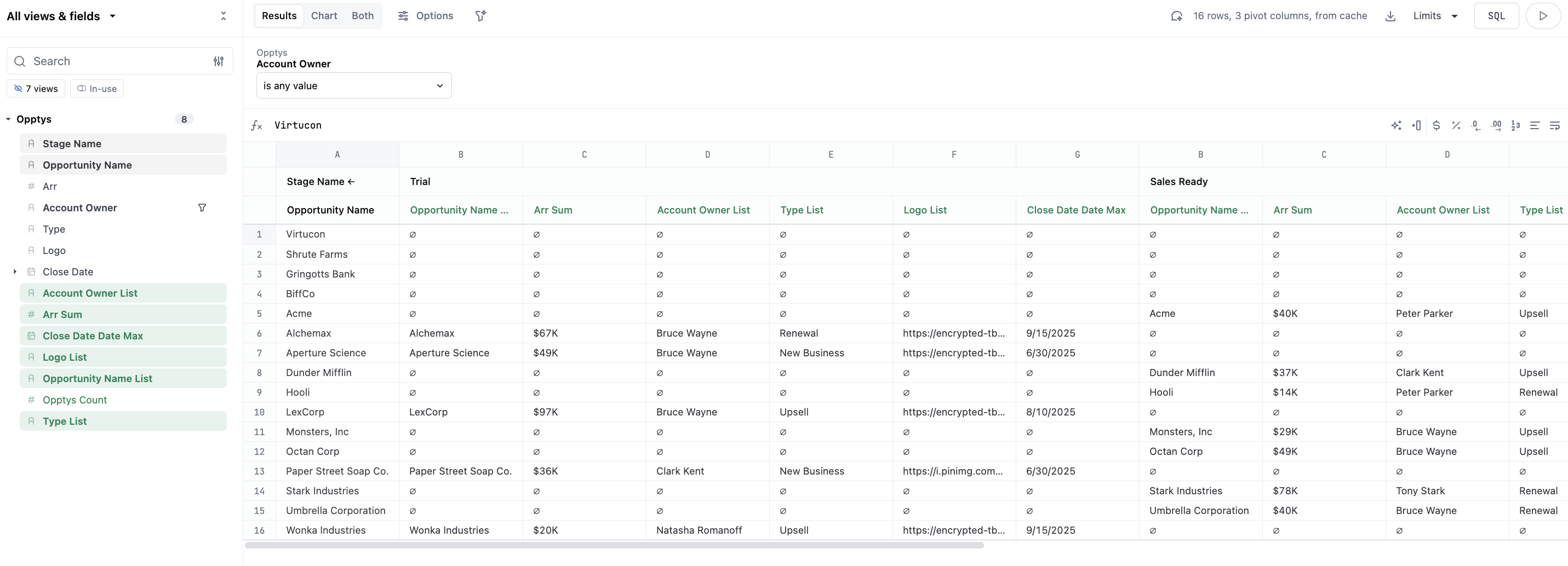Click the horizontal scrollbar below the table
This screenshot has width=1568, height=566.
614,545
